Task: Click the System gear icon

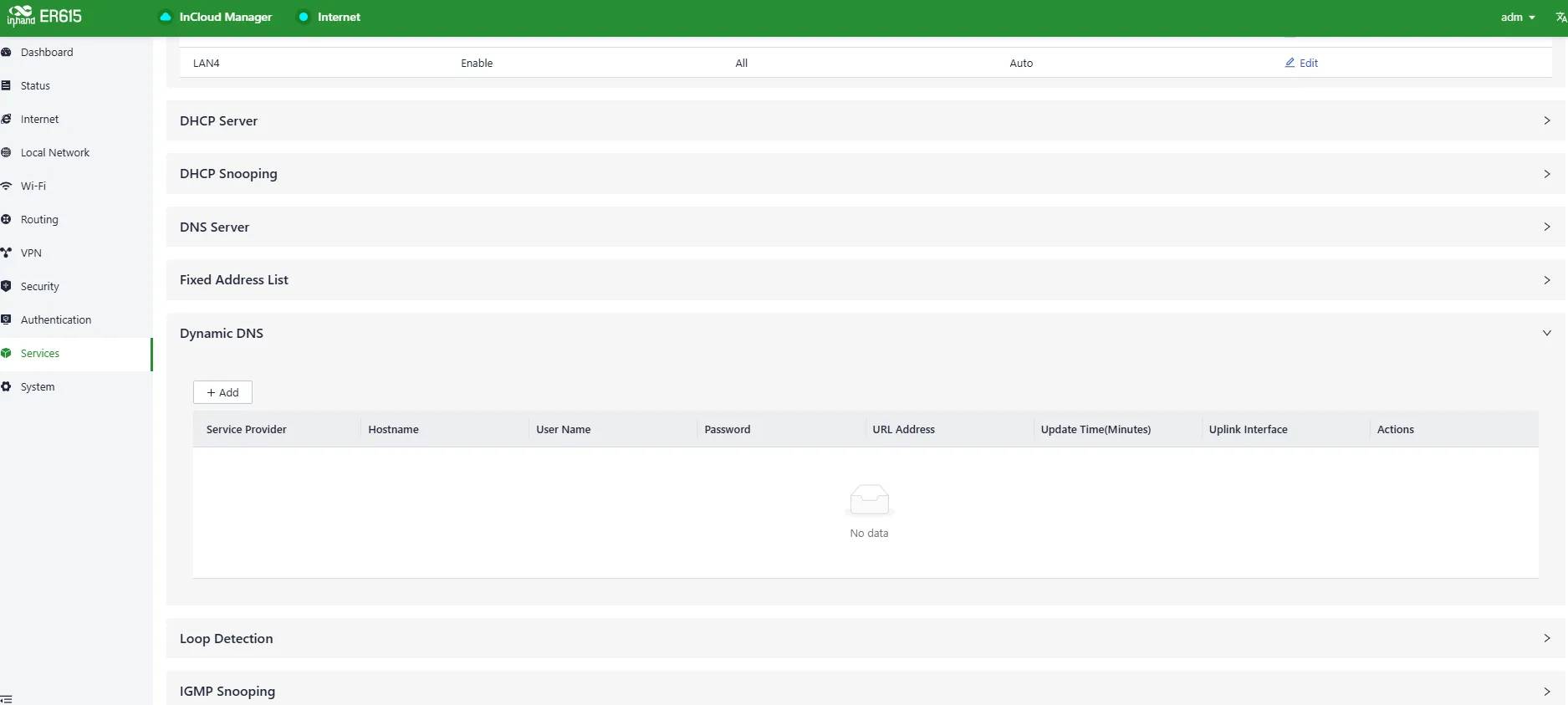Action: point(7,386)
